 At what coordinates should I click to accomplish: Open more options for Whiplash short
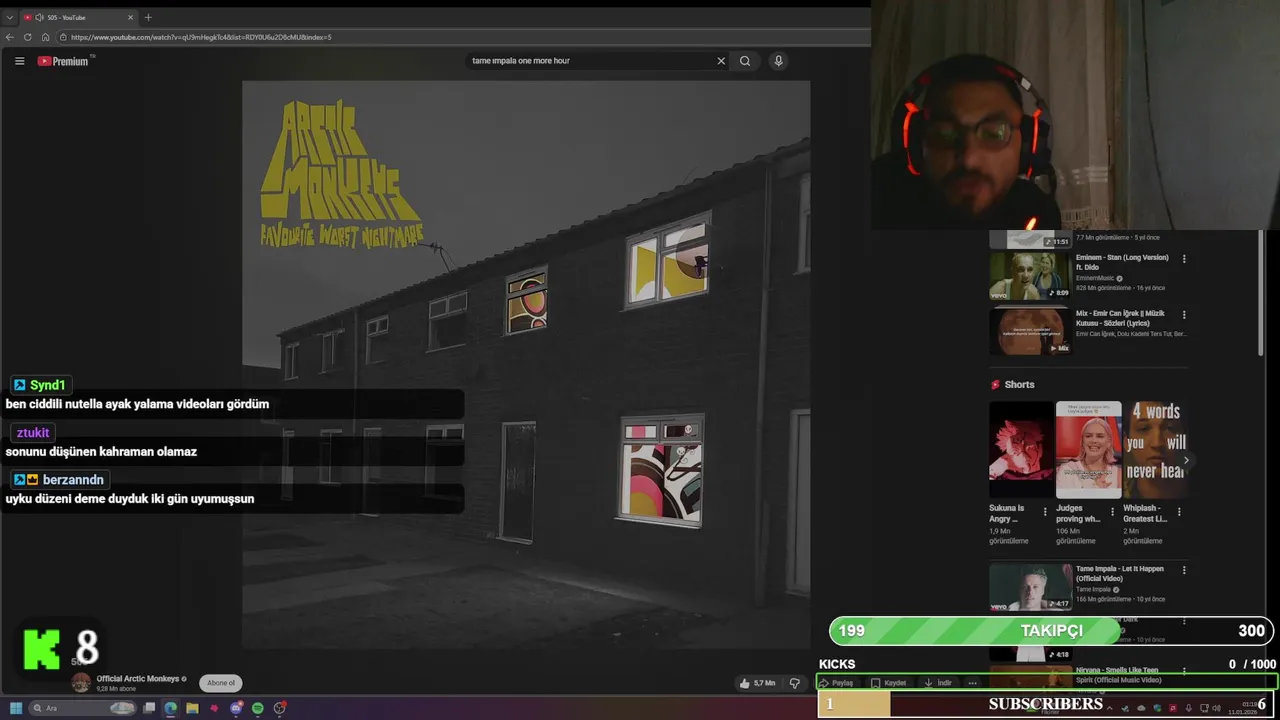point(1178,512)
